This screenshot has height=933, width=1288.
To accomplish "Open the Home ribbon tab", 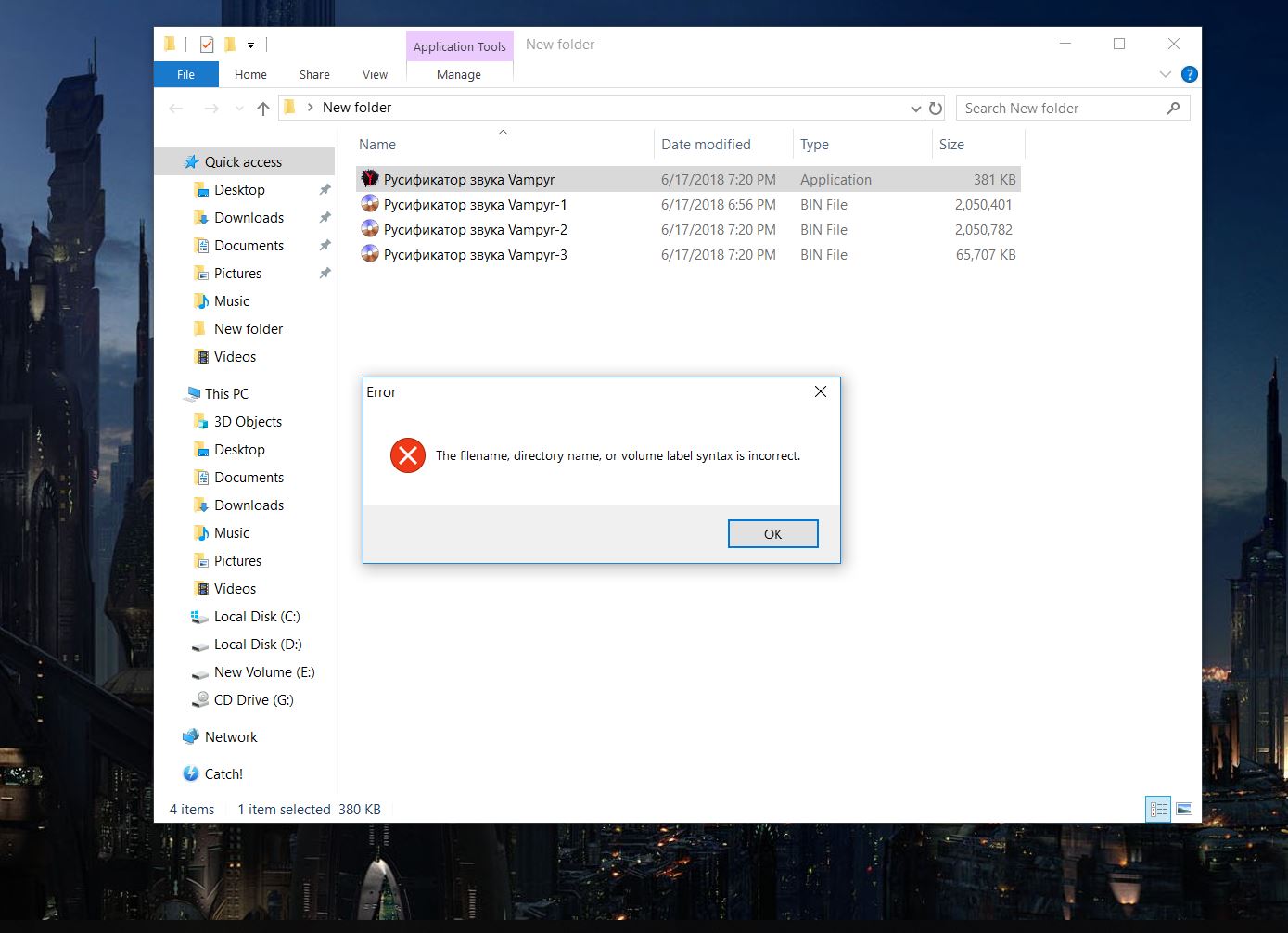I will [x=250, y=74].
